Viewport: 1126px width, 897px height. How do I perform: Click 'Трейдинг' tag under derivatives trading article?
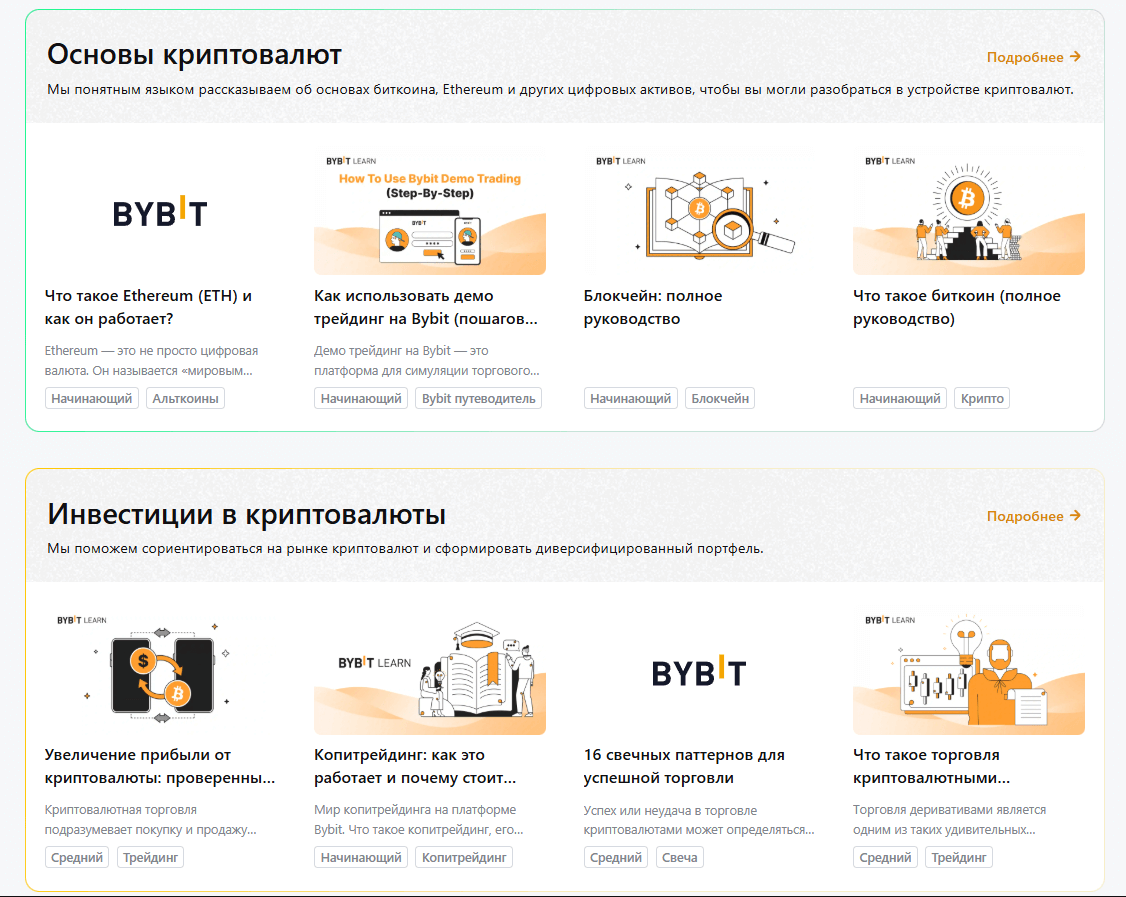(959, 858)
